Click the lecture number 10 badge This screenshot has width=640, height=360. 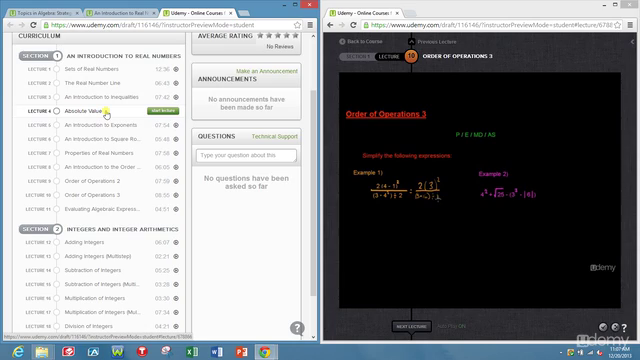pos(411,56)
